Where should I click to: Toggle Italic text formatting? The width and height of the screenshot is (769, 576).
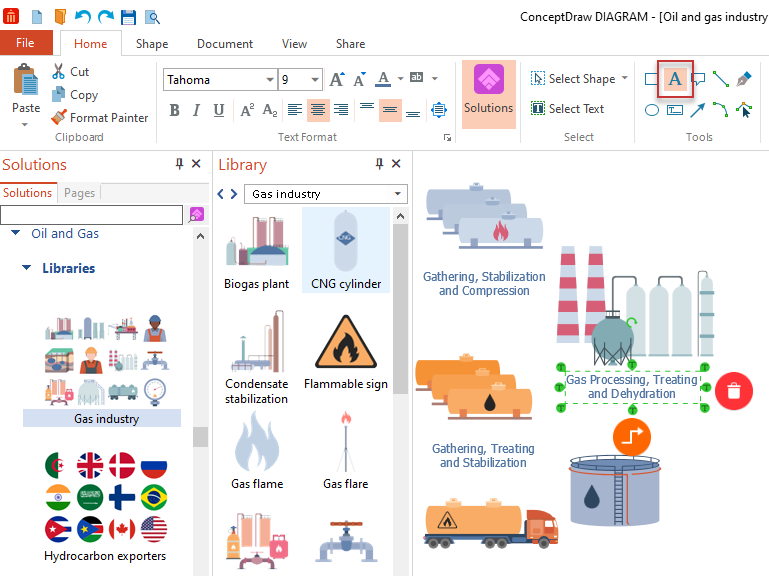pos(197,110)
